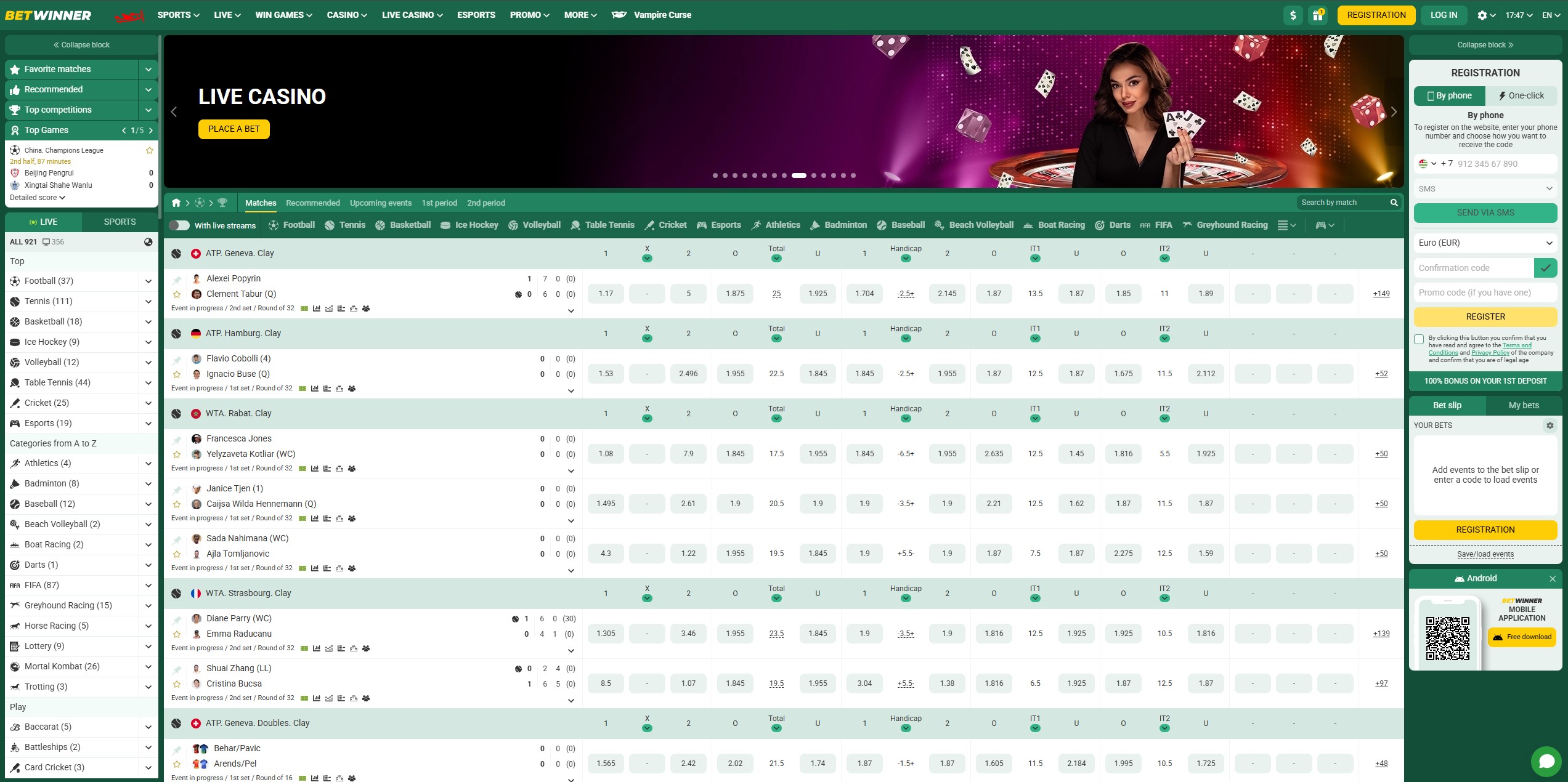The image size is (1568, 782).
Task: Click the magnifier icon in match search
Action: click(1394, 203)
